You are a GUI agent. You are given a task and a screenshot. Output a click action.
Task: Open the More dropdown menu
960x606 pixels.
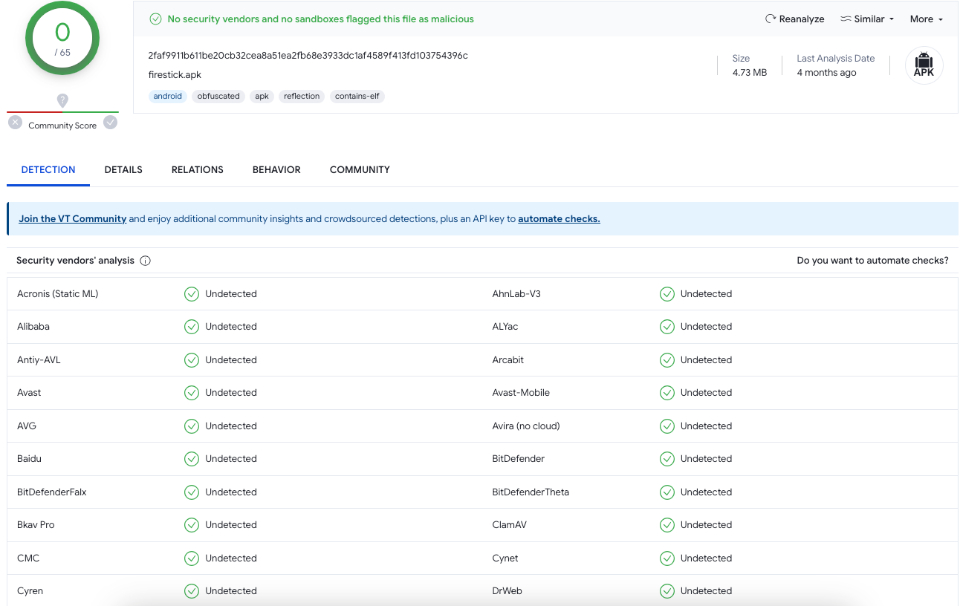(926, 19)
